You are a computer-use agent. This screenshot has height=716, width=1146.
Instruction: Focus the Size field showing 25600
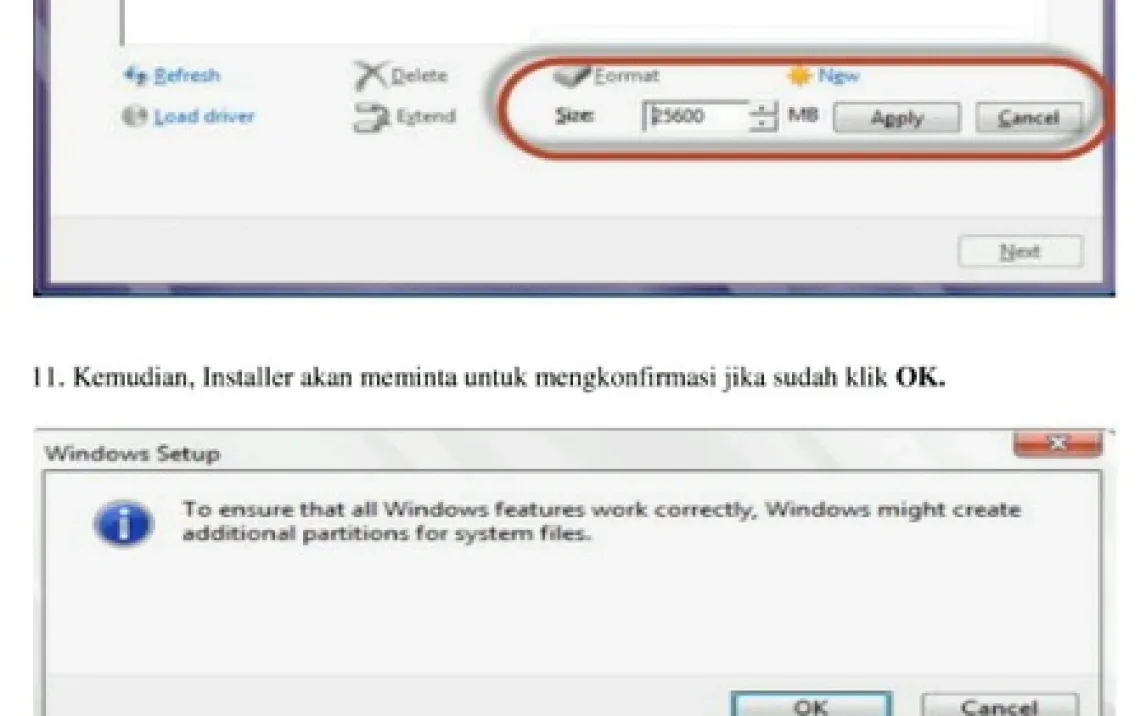[x=693, y=116]
